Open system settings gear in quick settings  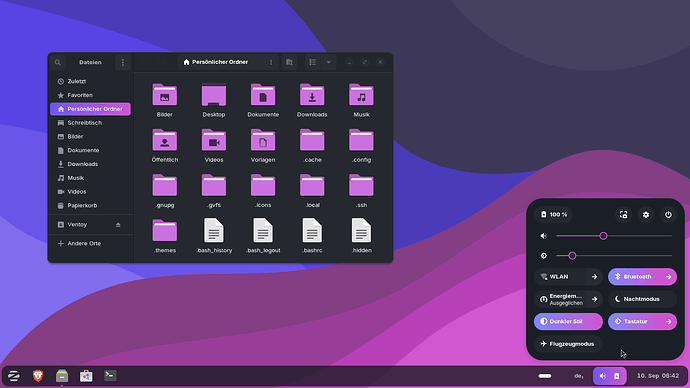coord(646,215)
